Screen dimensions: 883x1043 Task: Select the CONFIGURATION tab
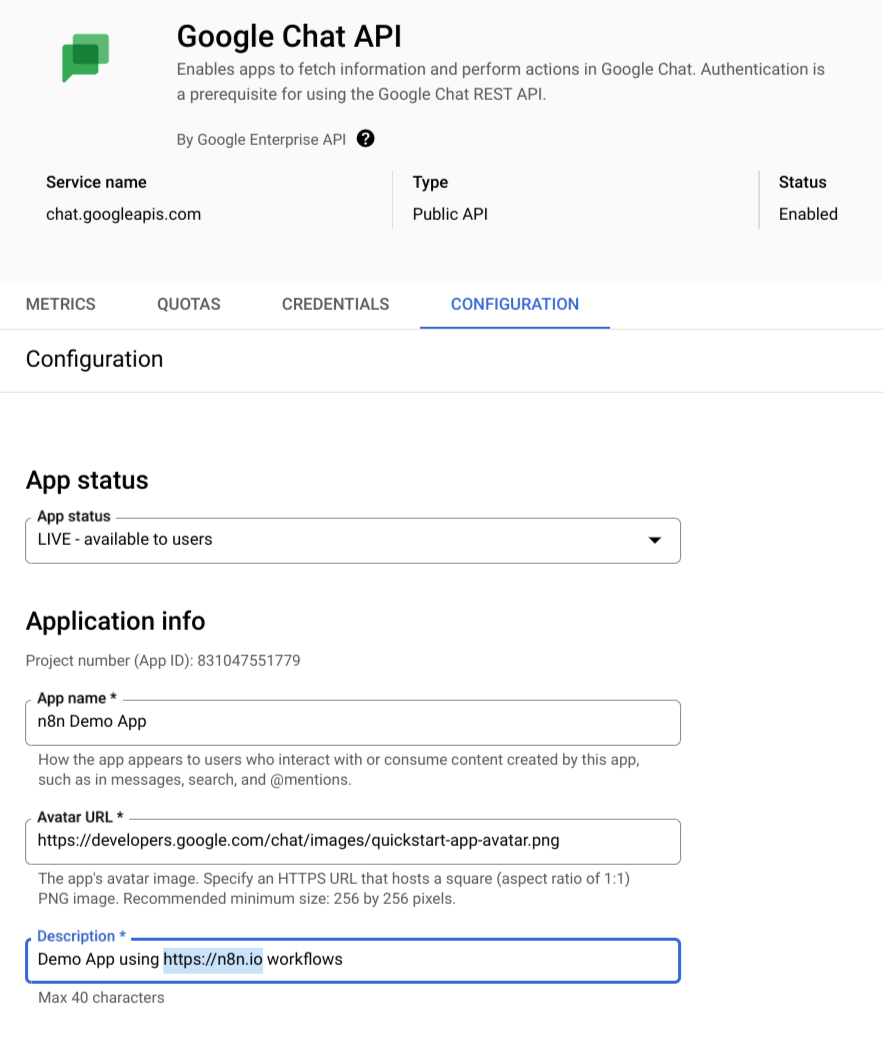(x=514, y=304)
